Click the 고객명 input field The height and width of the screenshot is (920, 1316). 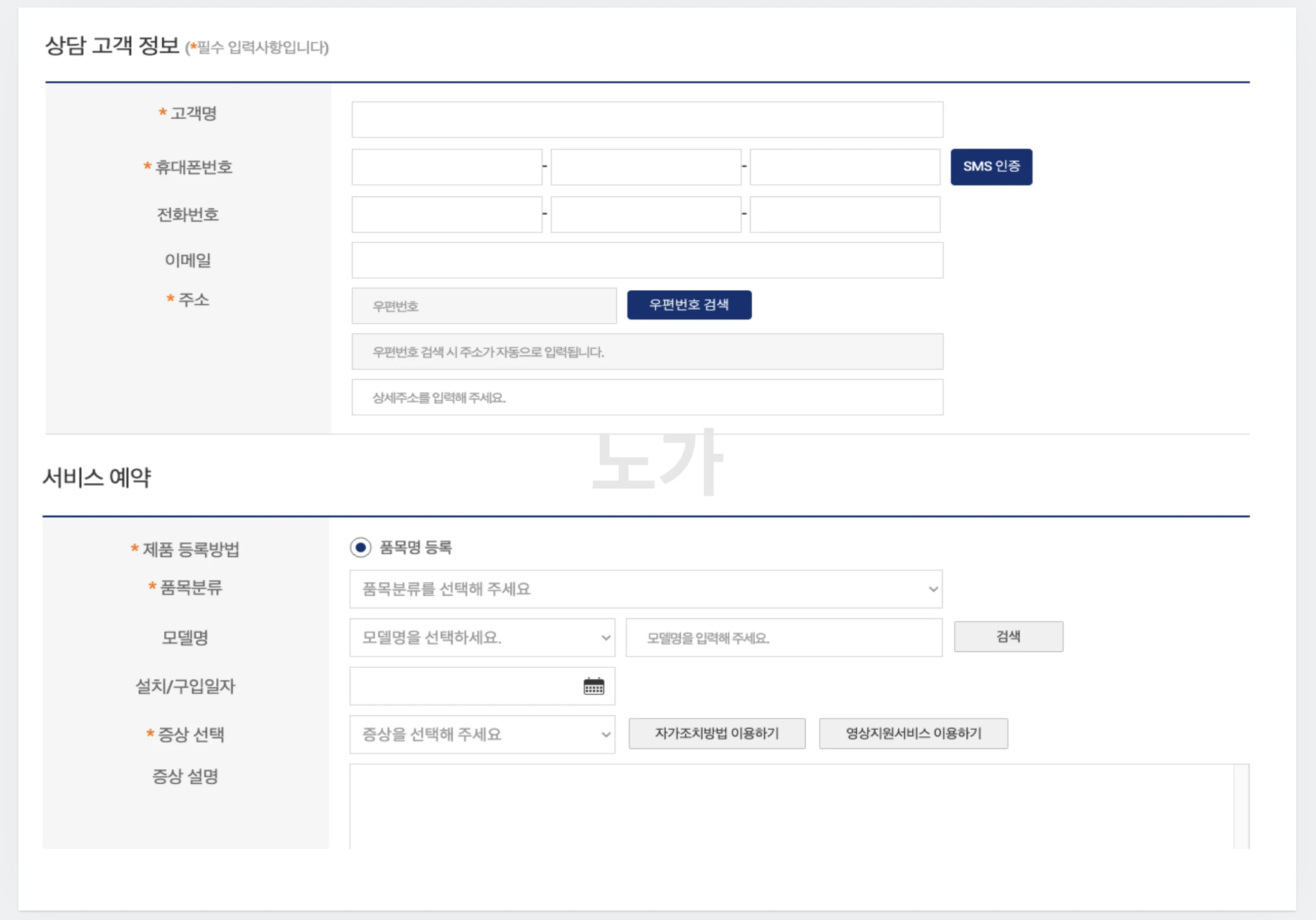click(x=647, y=119)
